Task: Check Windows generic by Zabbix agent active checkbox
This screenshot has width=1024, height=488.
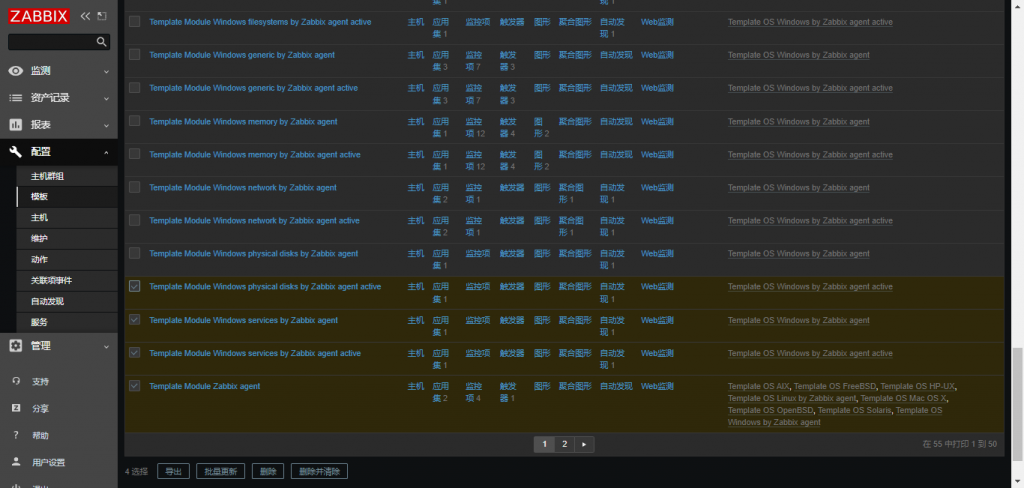Action: tap(135, 88)
